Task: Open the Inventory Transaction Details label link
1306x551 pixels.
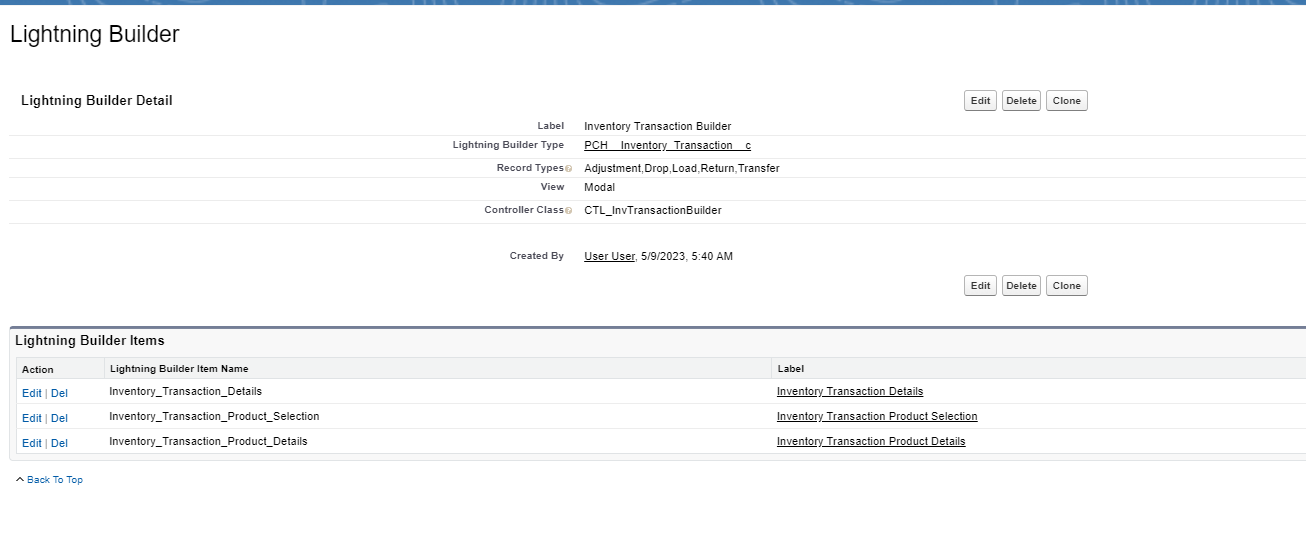Action: tap(849, 392)
